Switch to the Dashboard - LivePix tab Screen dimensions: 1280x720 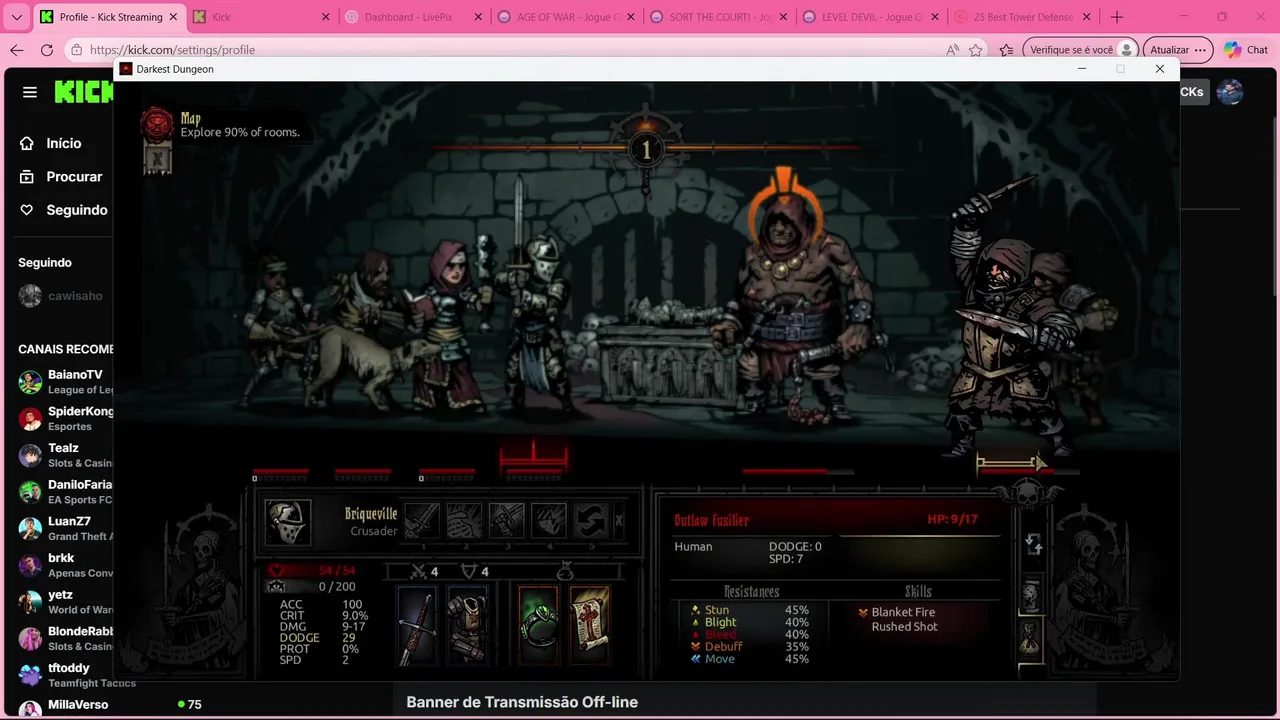tap(414, 17)
